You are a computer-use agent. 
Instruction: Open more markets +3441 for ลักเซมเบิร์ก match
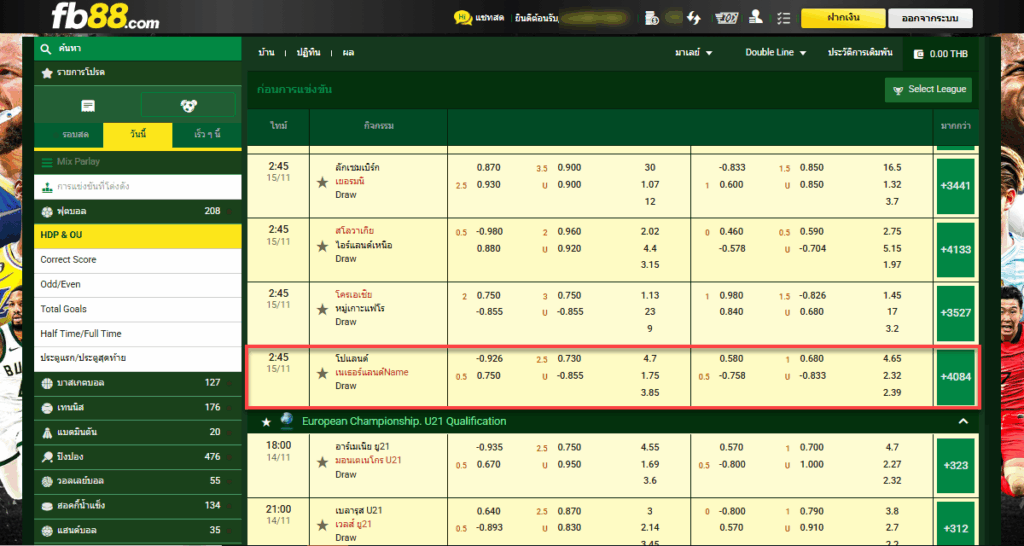(955, 185)
